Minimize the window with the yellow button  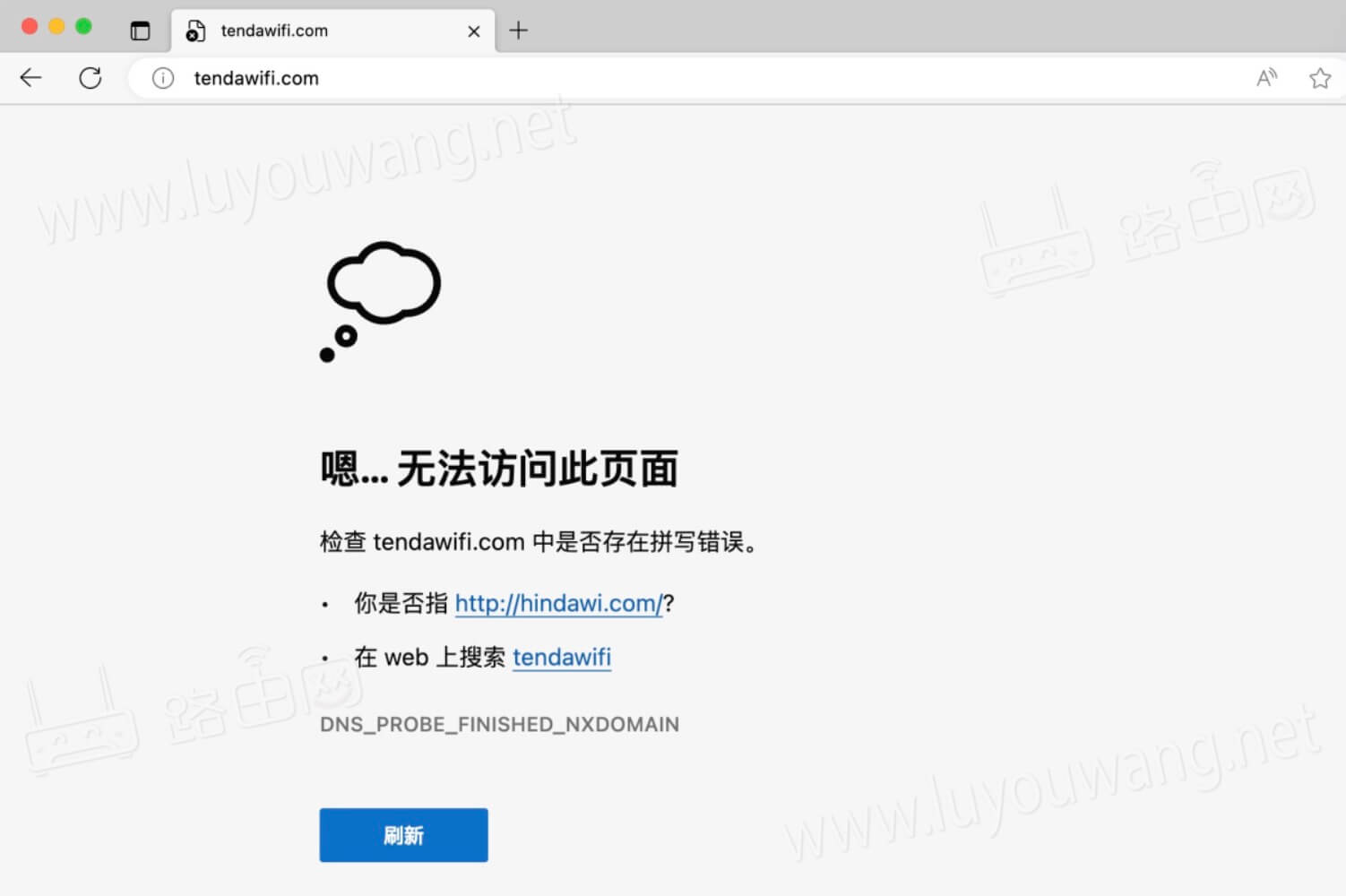(56, 28)
